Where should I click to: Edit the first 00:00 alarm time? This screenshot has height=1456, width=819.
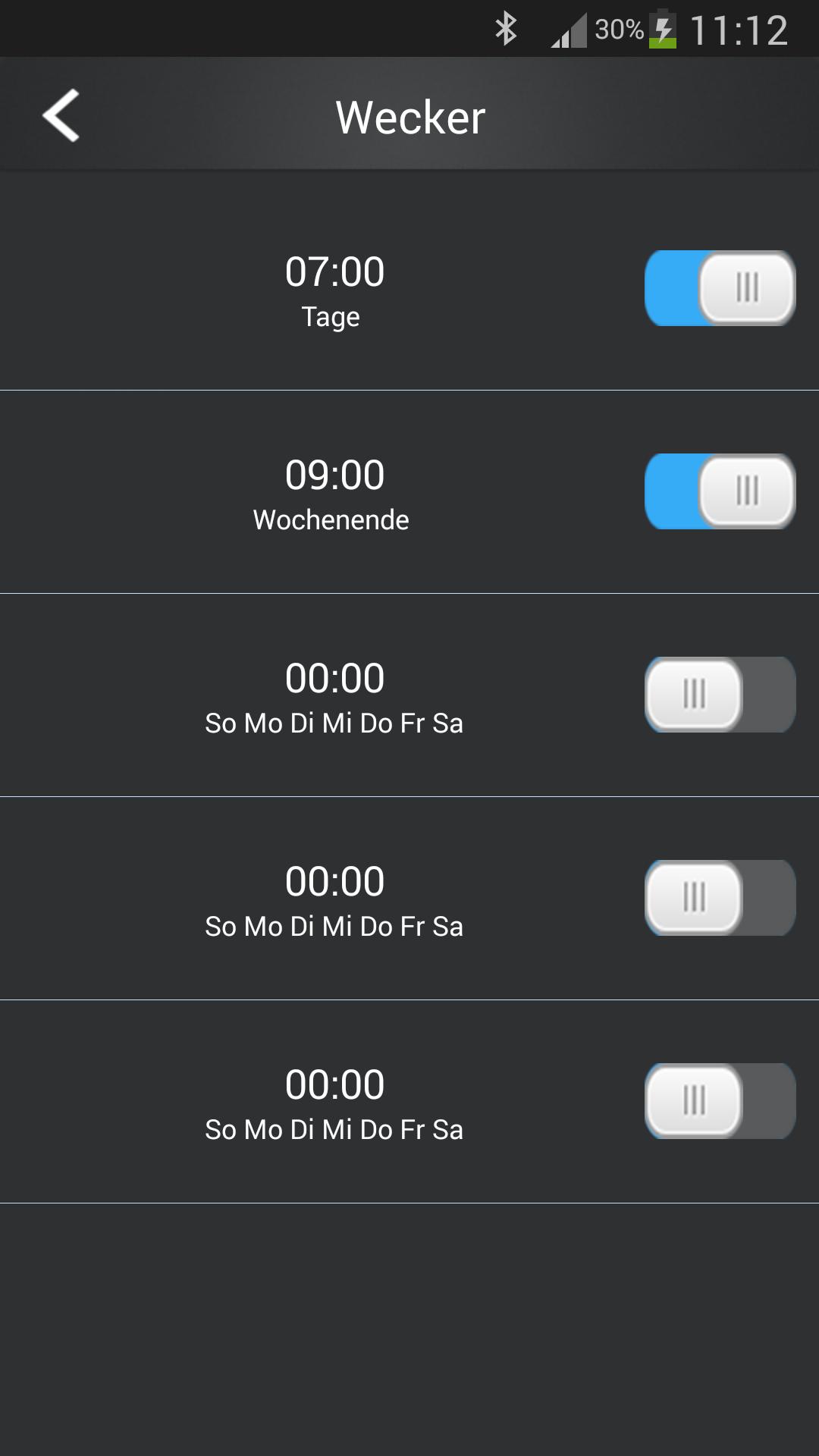(x=334, y=678)
